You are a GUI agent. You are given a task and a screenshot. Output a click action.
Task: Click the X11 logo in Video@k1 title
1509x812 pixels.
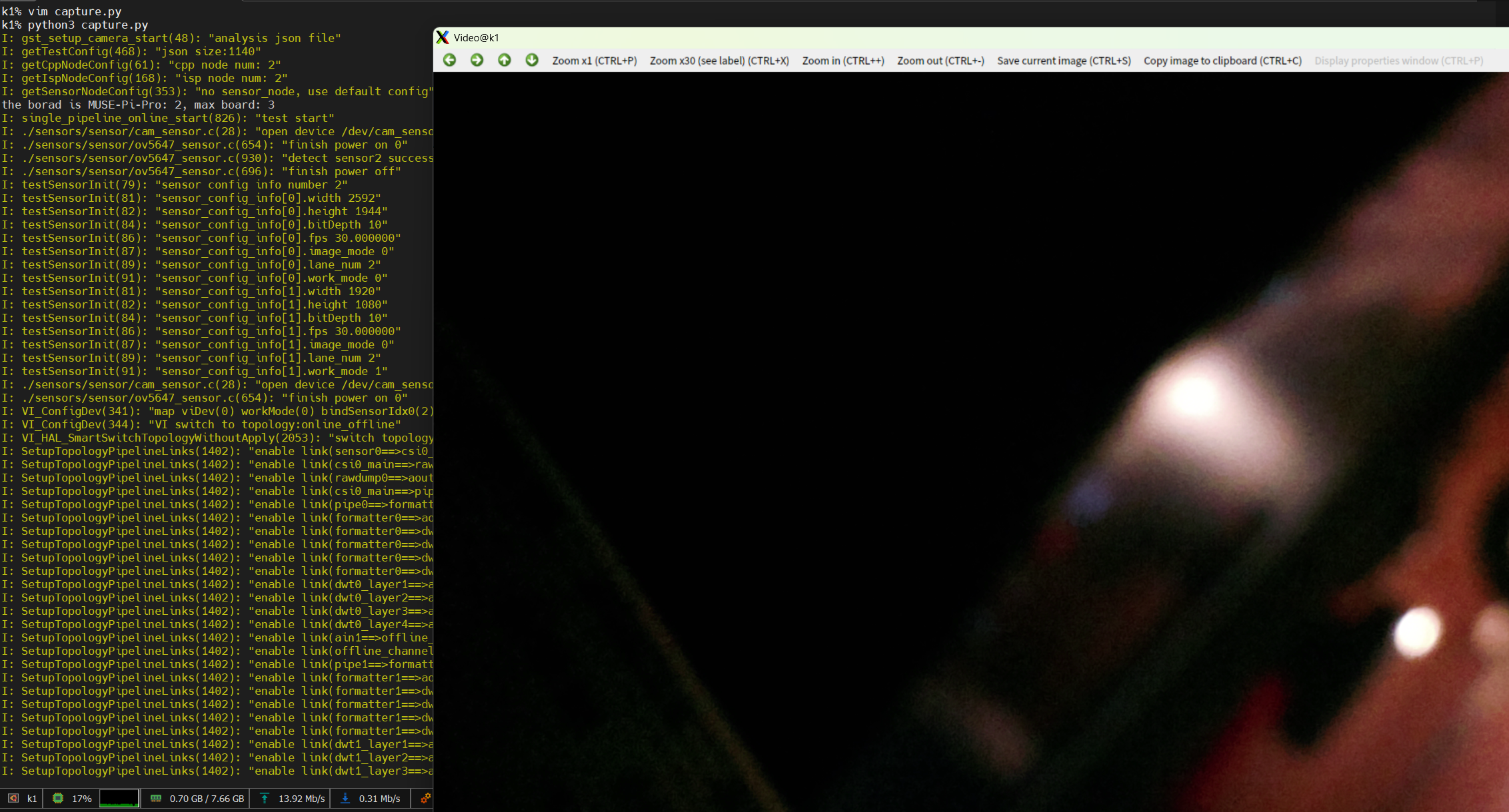click(443, 37)
